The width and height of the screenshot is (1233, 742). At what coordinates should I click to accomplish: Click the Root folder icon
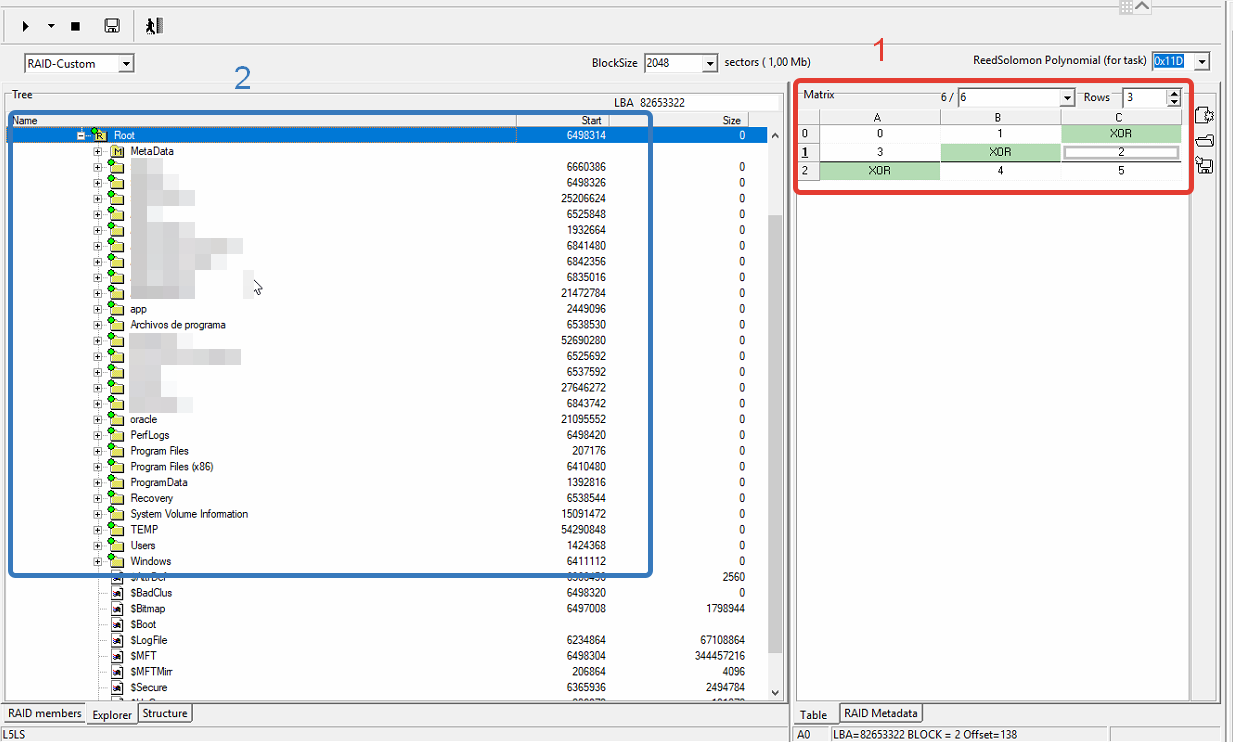click(99, 134)
